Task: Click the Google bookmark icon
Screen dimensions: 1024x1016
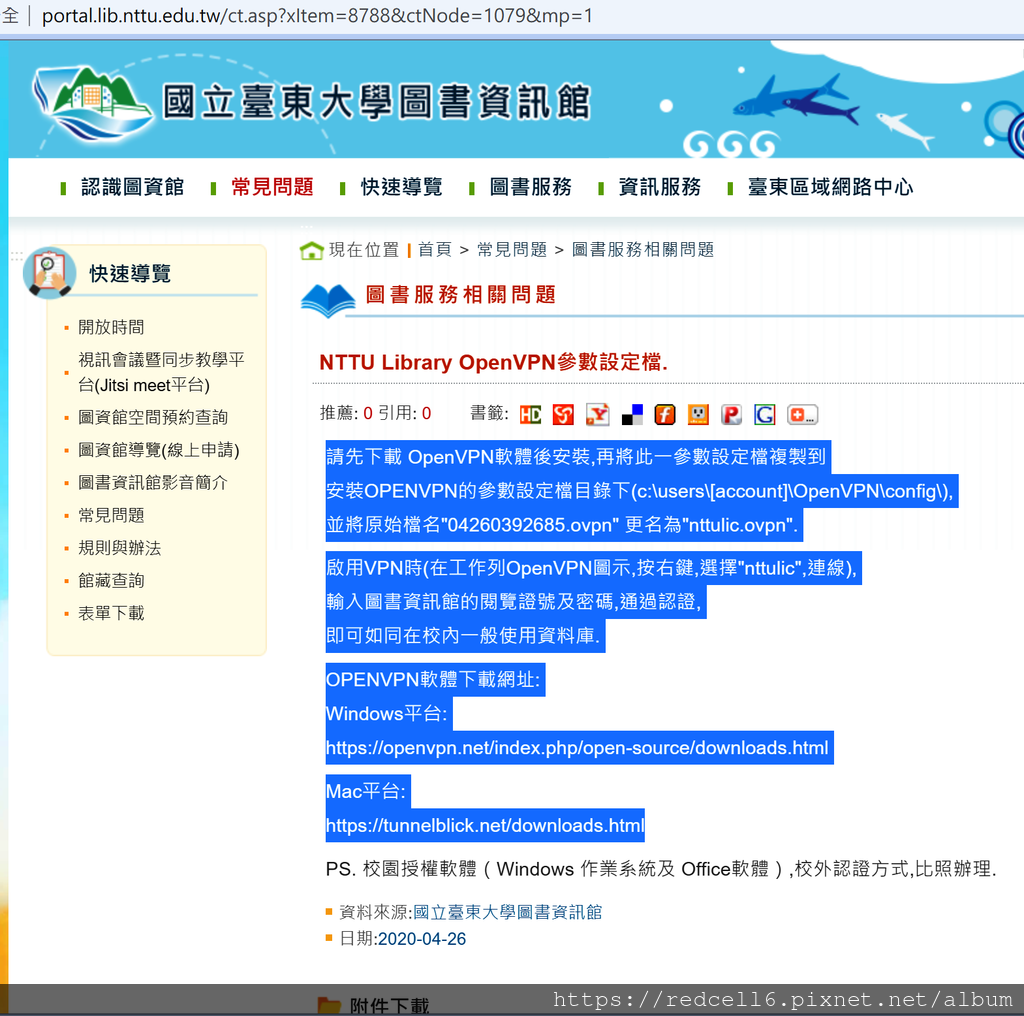Action: coord(765,415)
